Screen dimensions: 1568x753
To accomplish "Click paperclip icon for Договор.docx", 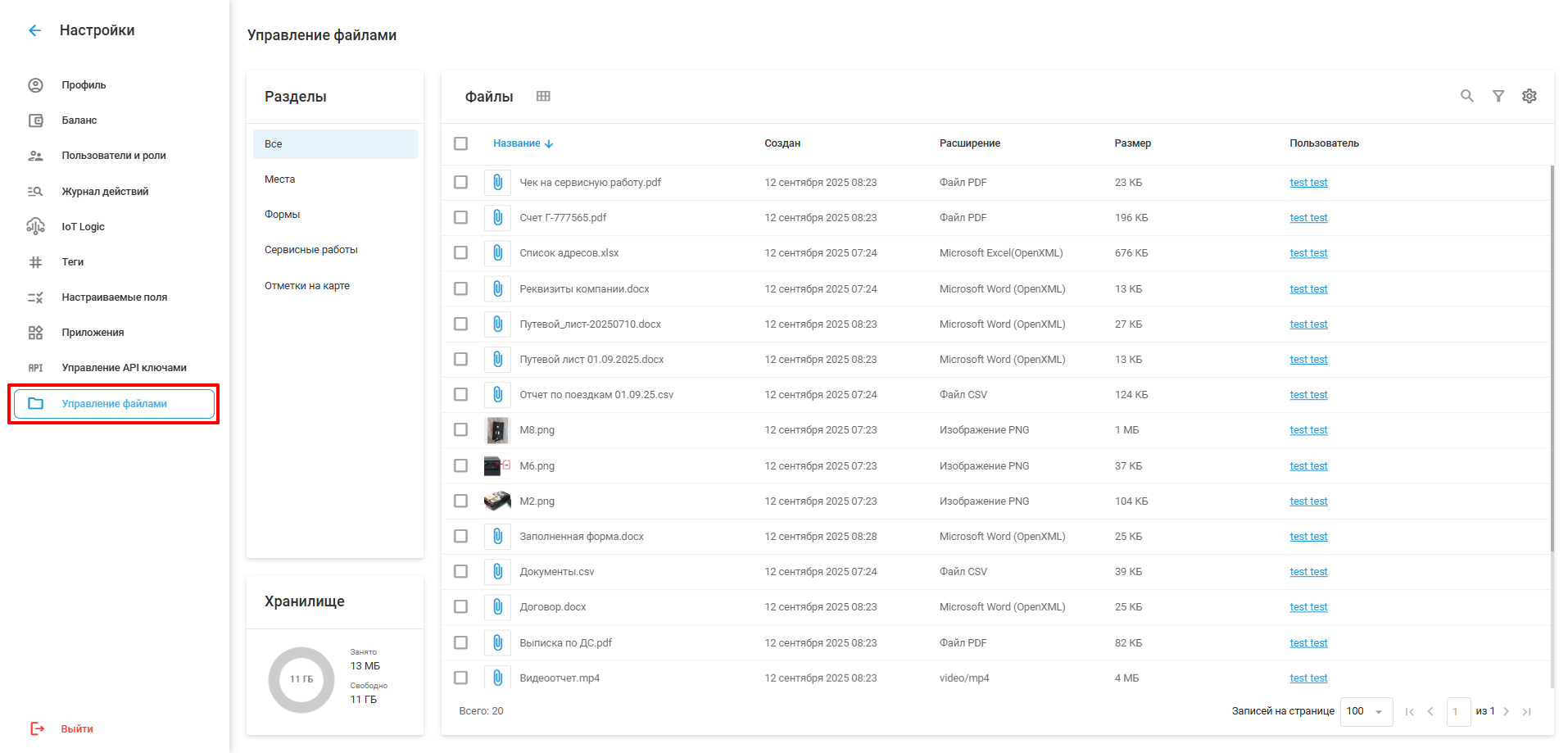I will (497, 607).
